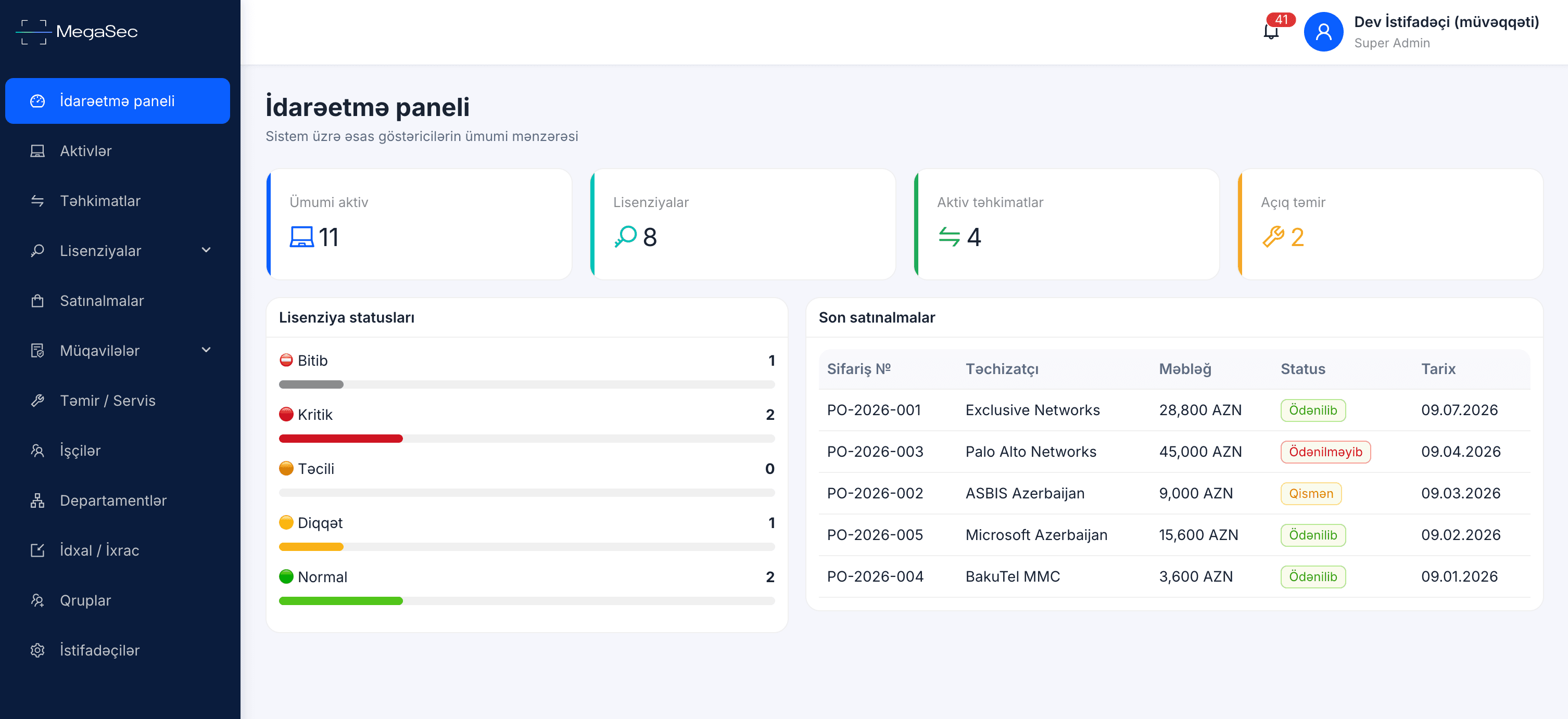Click the Normal green circle icon
The width and height of the screenshot is (1568, 719).
(x=286, y=576)
